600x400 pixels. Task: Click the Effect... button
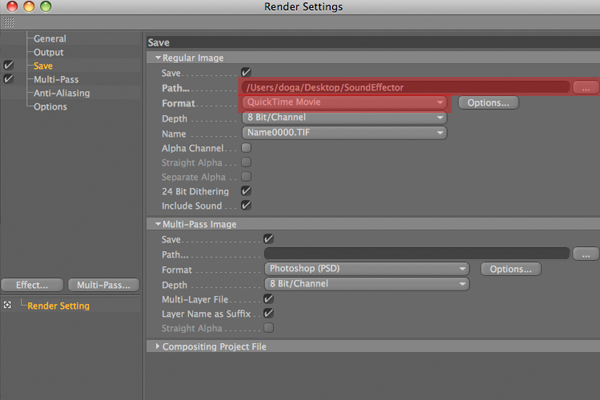click(32, 285)
